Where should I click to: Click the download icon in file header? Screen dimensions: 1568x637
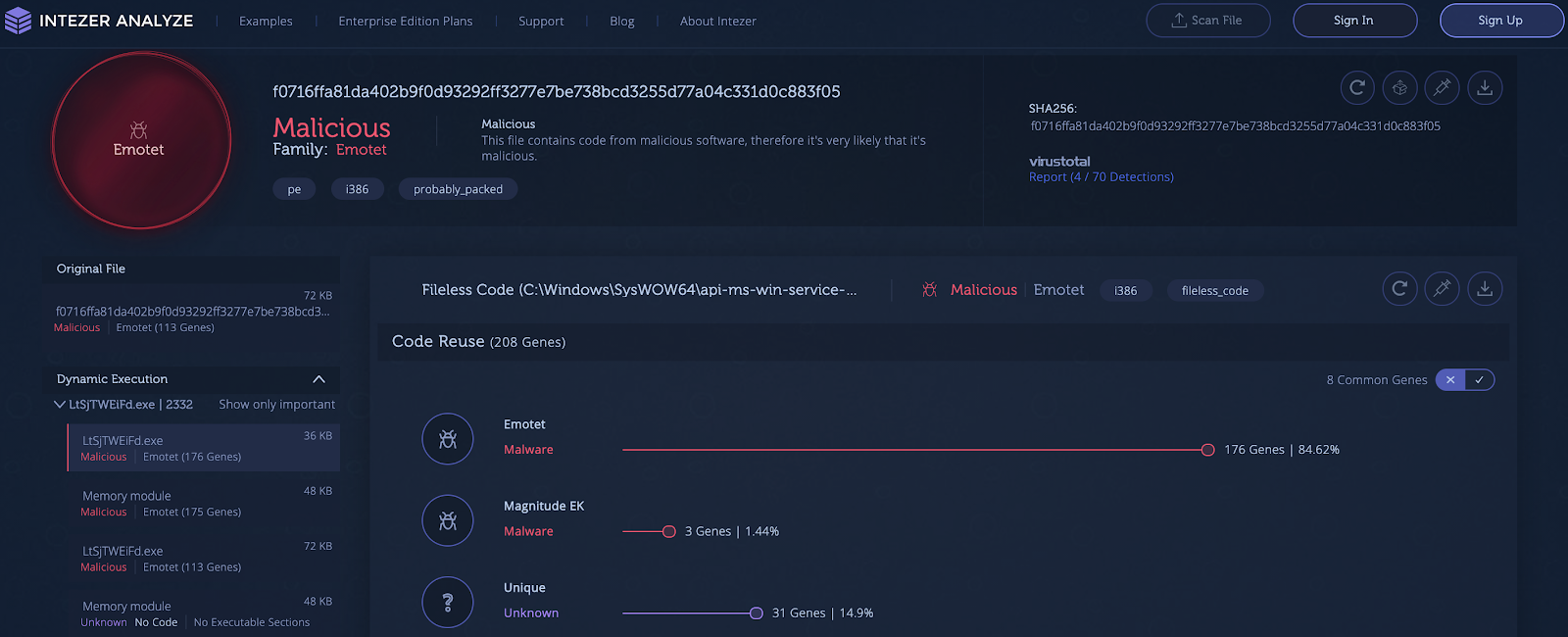pos(1485,87)
